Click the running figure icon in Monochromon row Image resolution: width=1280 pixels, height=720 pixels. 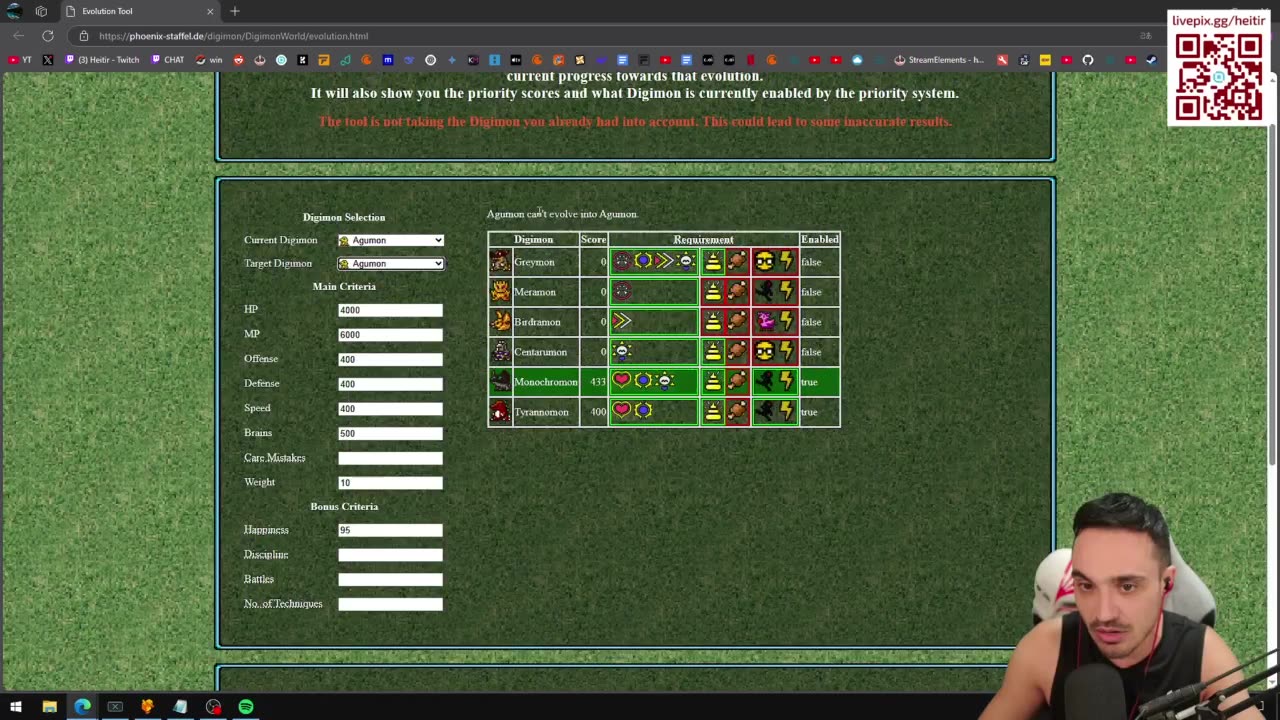pyautogui.click(x=764, y=382)
